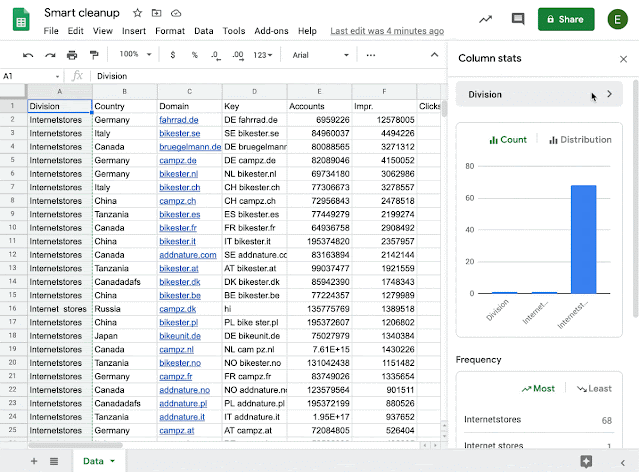This screenshot has width=639, height=472.
Task: Click the green Share button
Action: coord(566,19)
